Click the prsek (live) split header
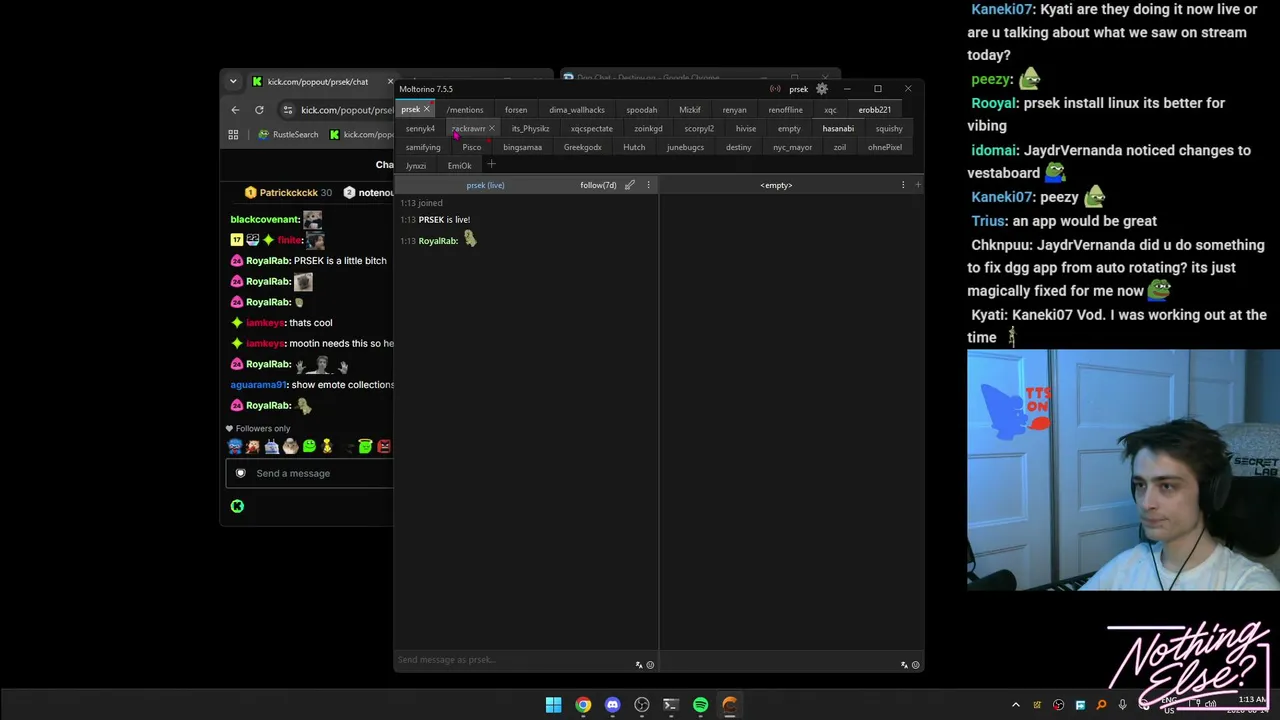Screen dimensions: 1280x720 click(485, 185)
